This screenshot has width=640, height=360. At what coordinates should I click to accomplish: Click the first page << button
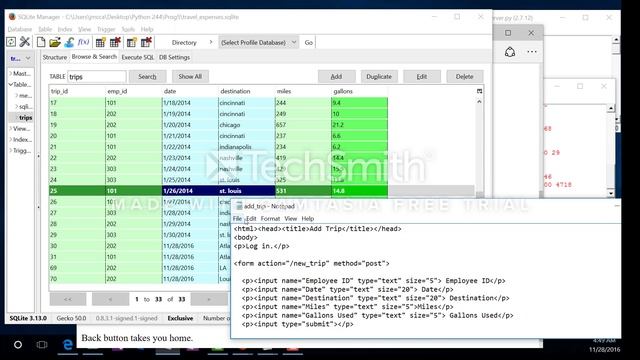(x=68, y=299)
